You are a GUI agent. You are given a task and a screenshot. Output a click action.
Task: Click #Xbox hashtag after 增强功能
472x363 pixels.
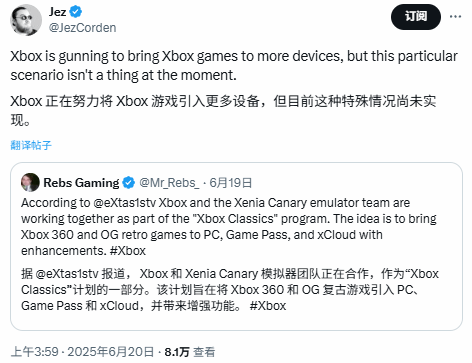(268, 306)
